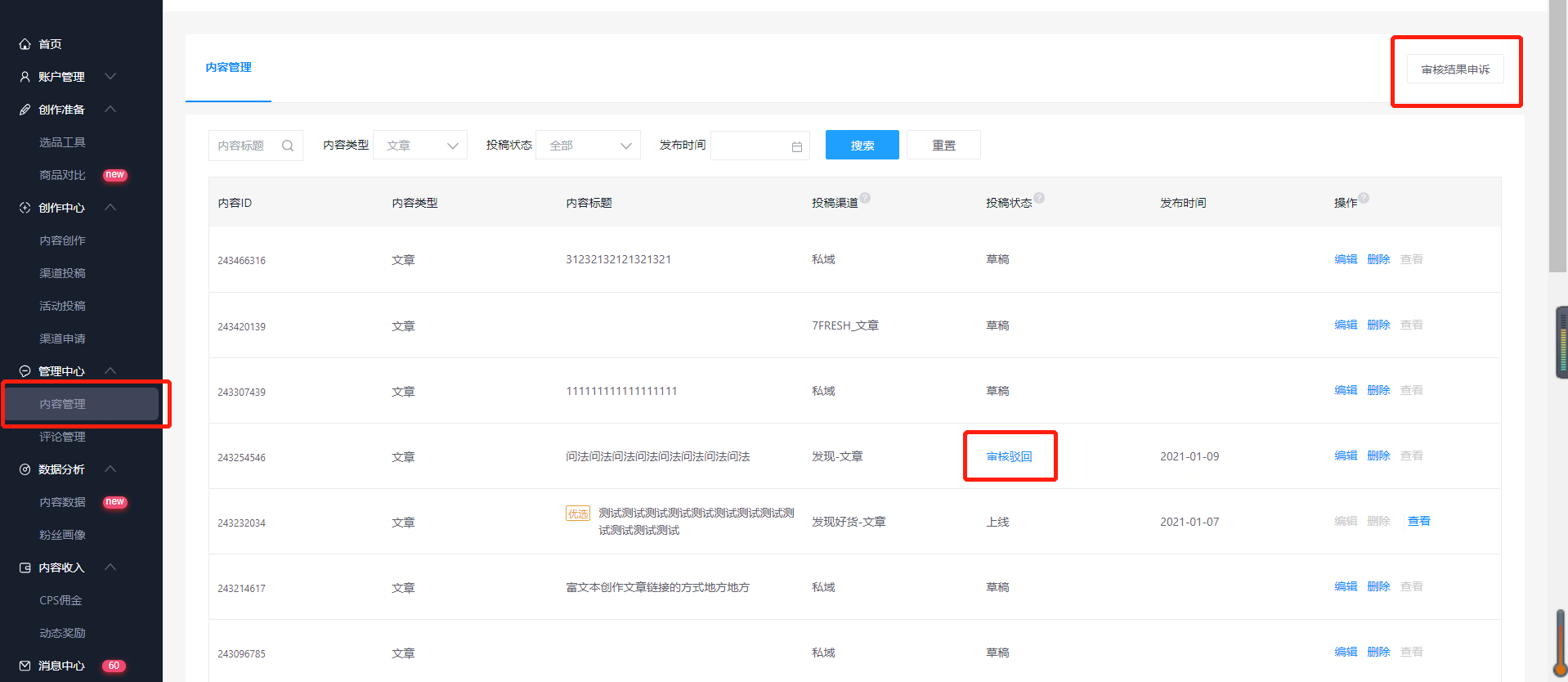Click the help icon next to 投稿渠道 header
1568x682 pixels.
(865, 198)
